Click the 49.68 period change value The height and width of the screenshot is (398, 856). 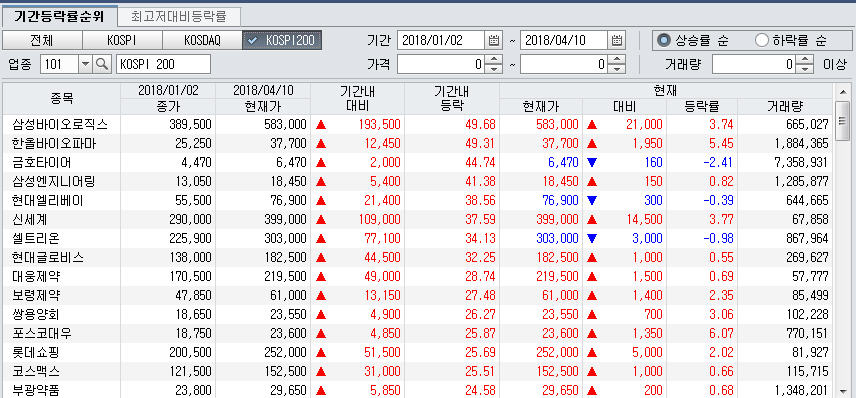pos(481,124)
